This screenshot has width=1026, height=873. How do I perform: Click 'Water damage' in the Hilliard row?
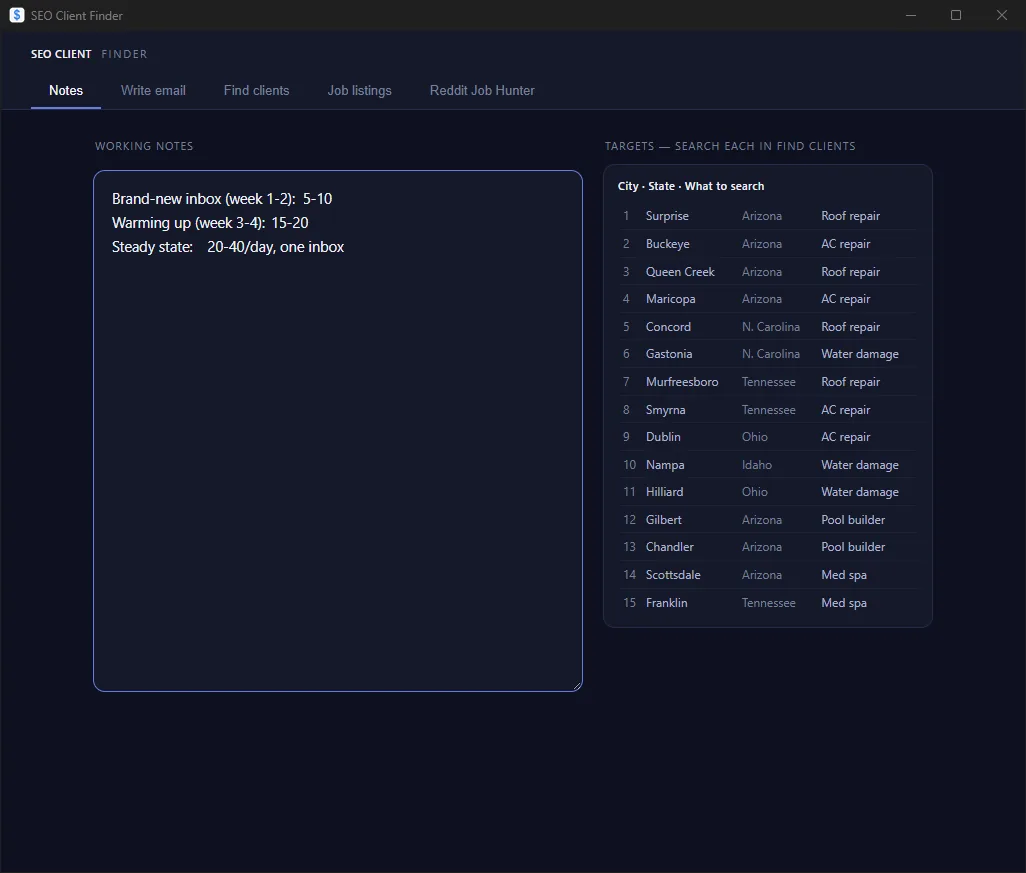(860, 492)
